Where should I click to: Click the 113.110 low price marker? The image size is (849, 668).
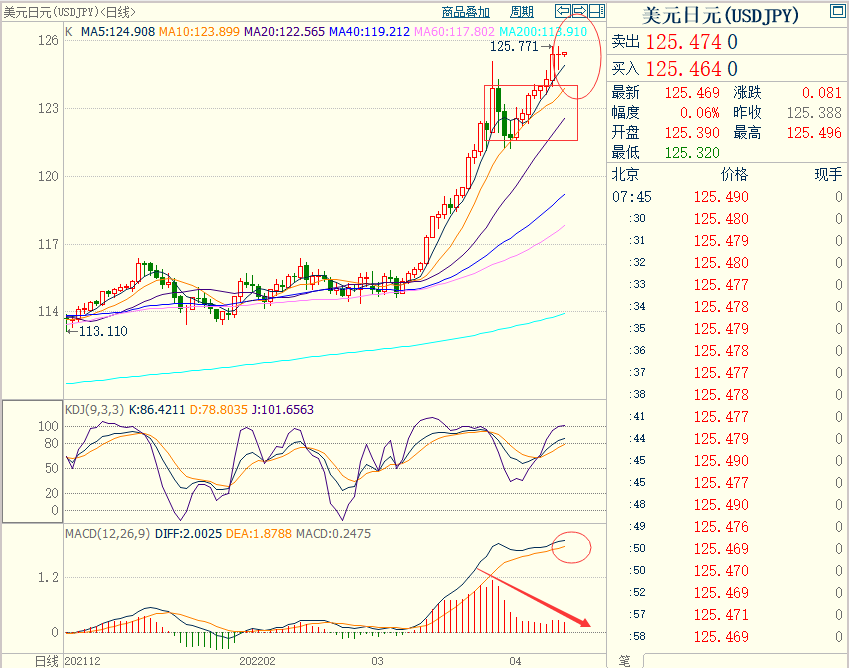click(103, 331)
